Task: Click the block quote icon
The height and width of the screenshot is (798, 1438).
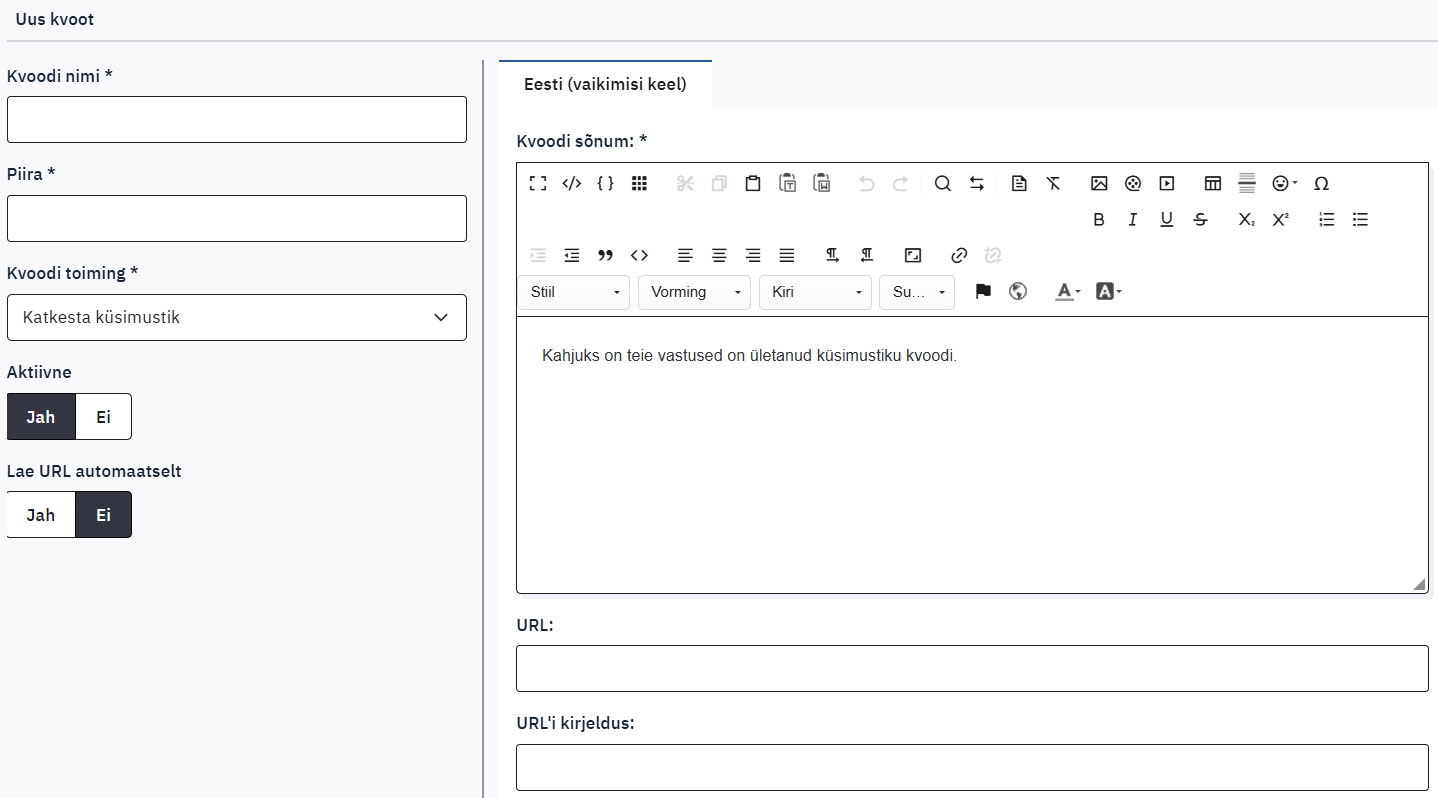Action: pyautogui.click(x=605, y=255)
